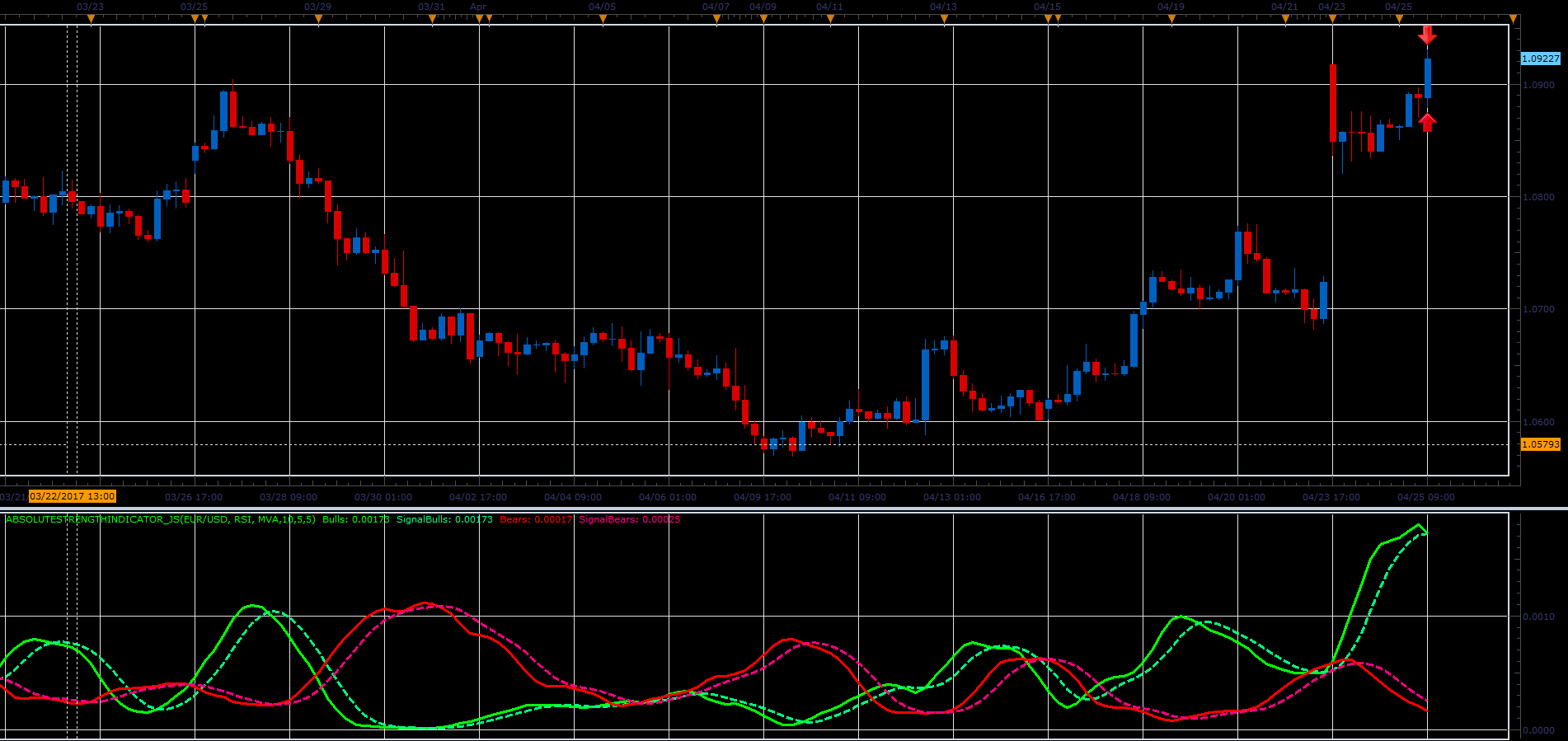Click the red up arrow signal below last candle

1427,122
